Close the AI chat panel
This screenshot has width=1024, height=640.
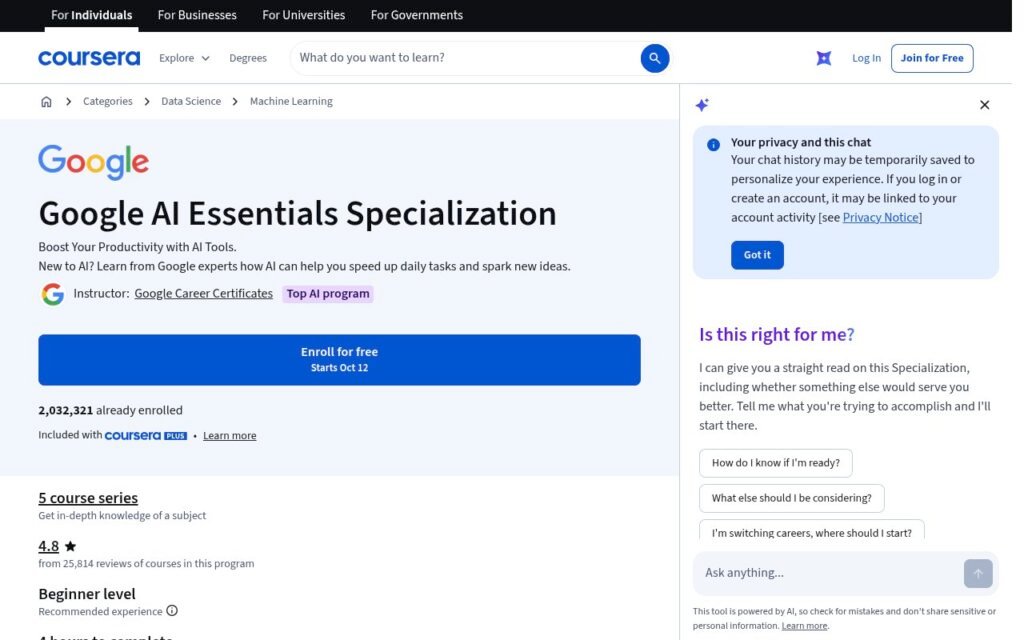(984, 104)
